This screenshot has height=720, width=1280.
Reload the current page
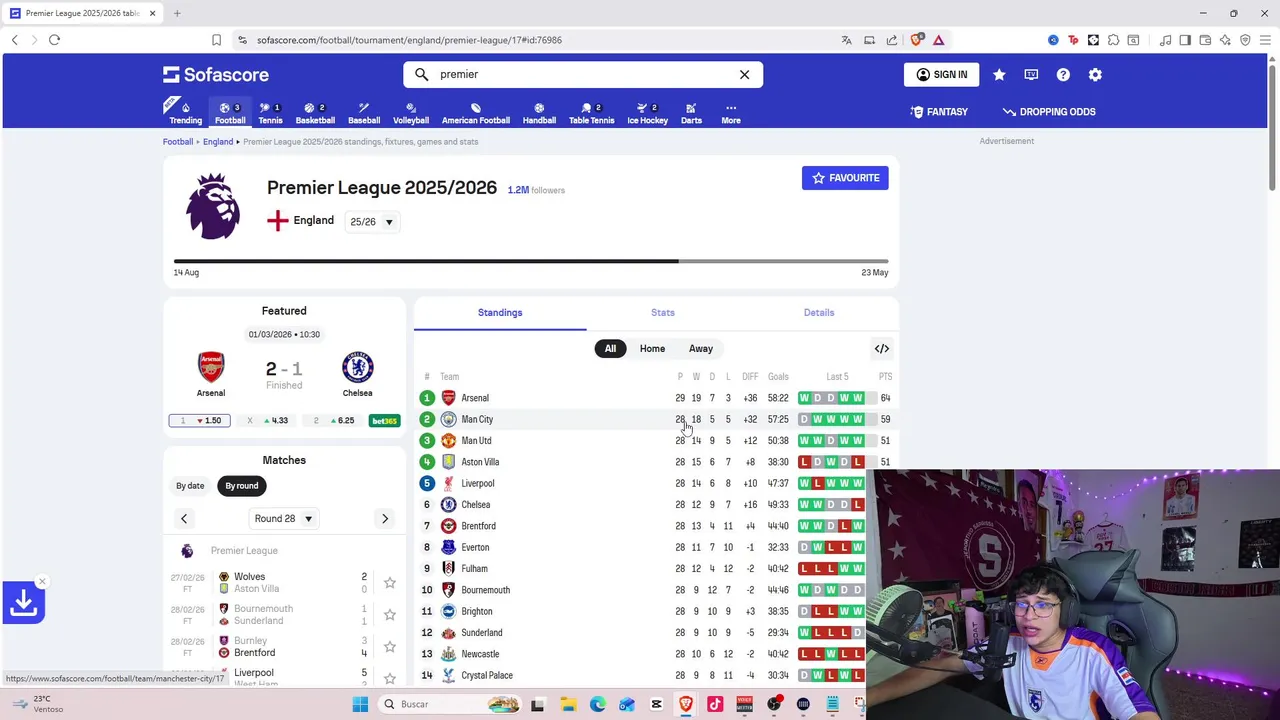tap(54, 40)
